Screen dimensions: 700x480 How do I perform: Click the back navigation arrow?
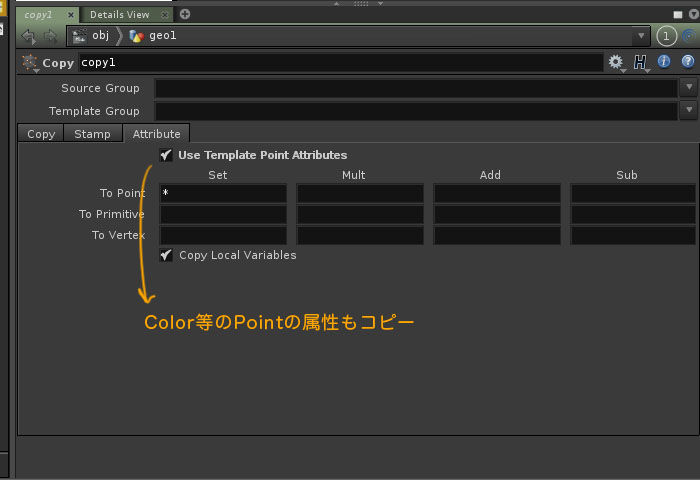[x=28, y=36]
